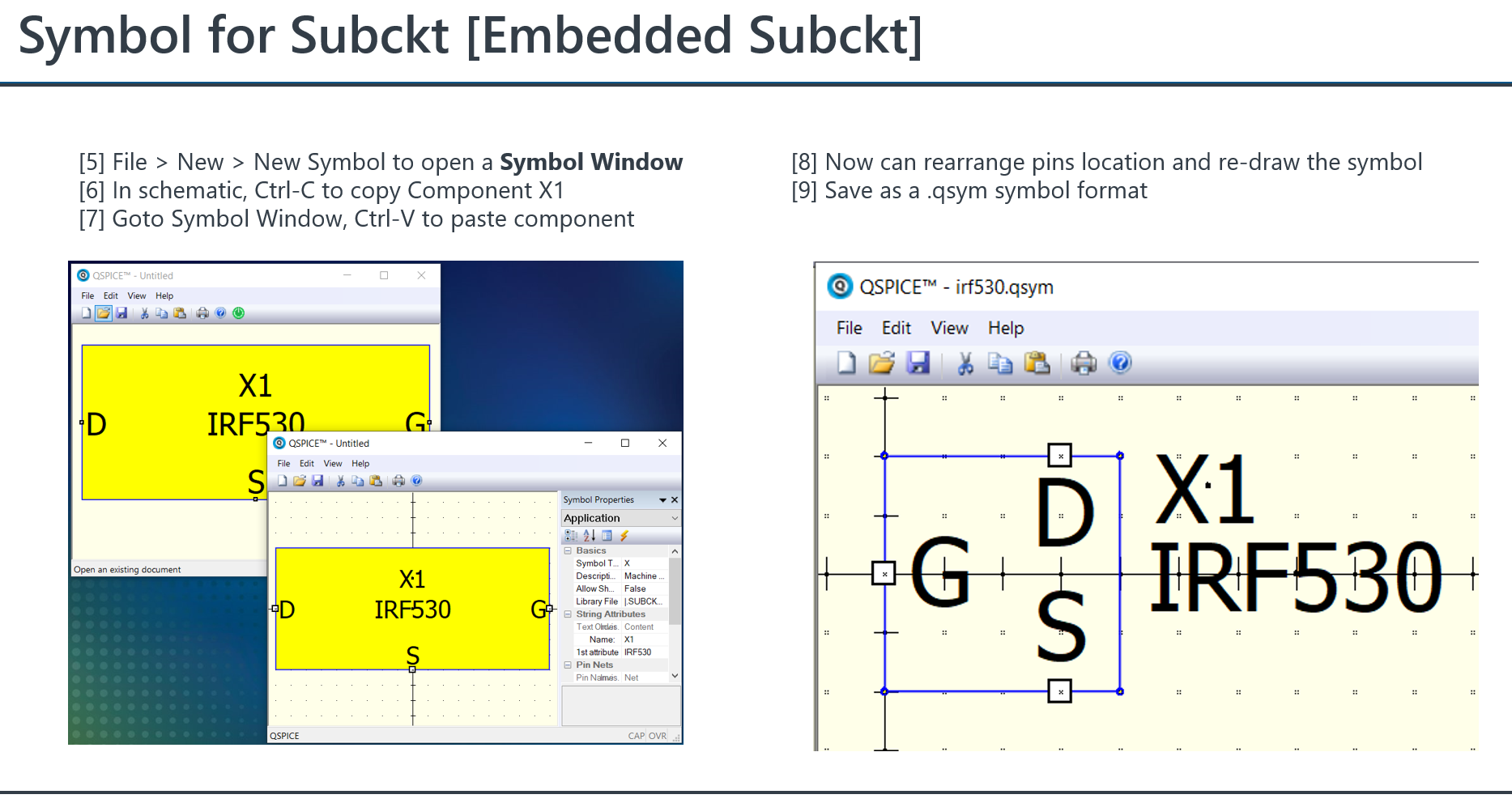Collapse the Basics property group
The image size is (1512, 803).
568,550
